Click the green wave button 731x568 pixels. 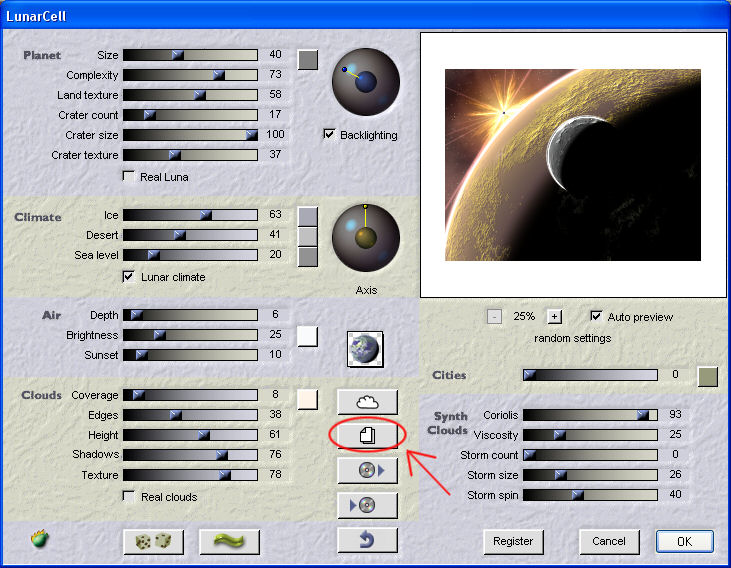[x=229, y=541]
